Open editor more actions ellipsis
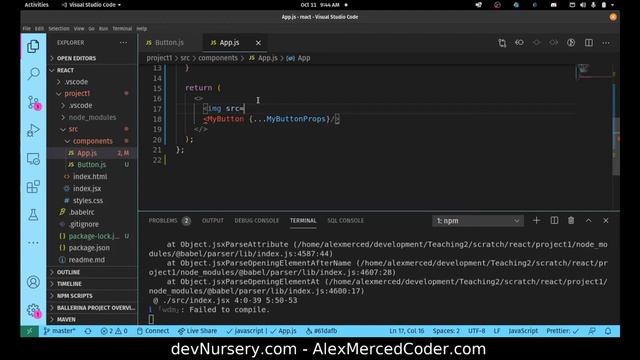Viewport: 640px width, 360px height. [x=606, y=43]
